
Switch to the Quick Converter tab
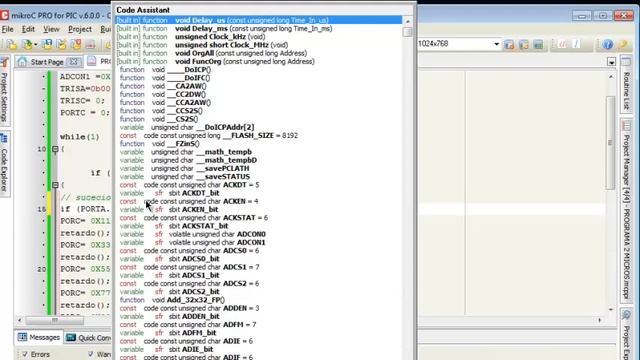coord(88,337)
